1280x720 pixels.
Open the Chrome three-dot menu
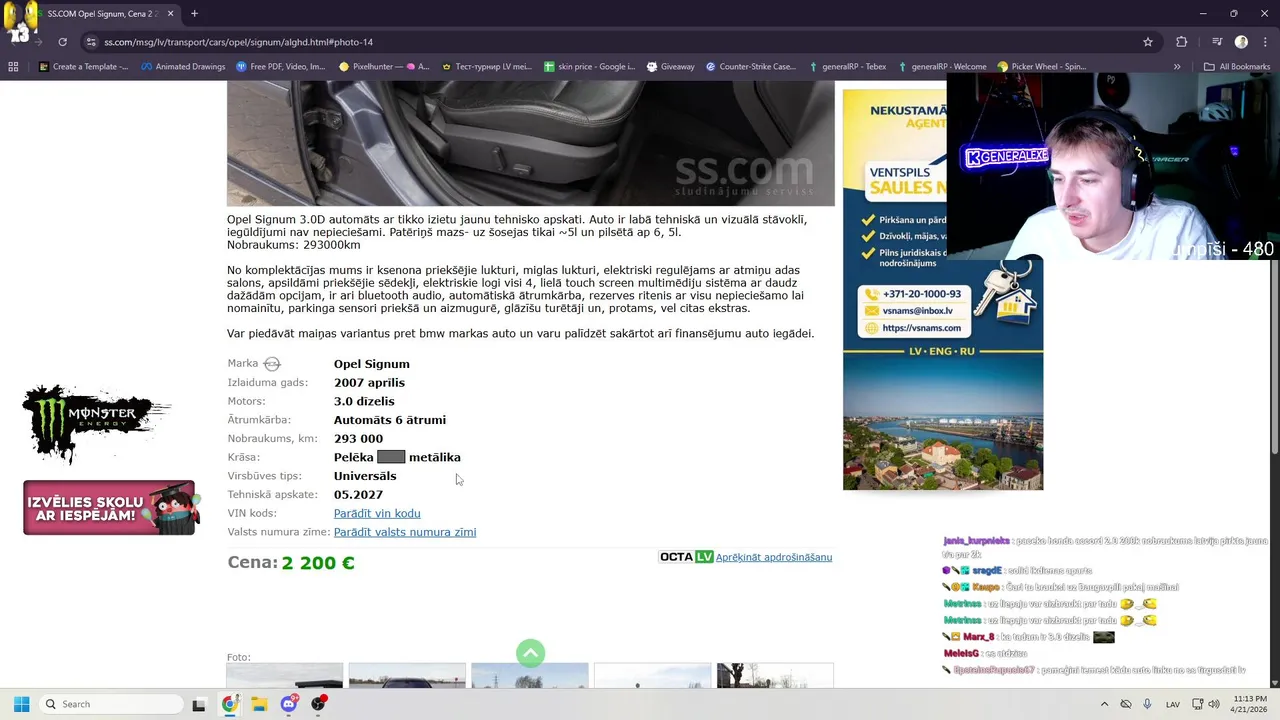point(1263,42)
